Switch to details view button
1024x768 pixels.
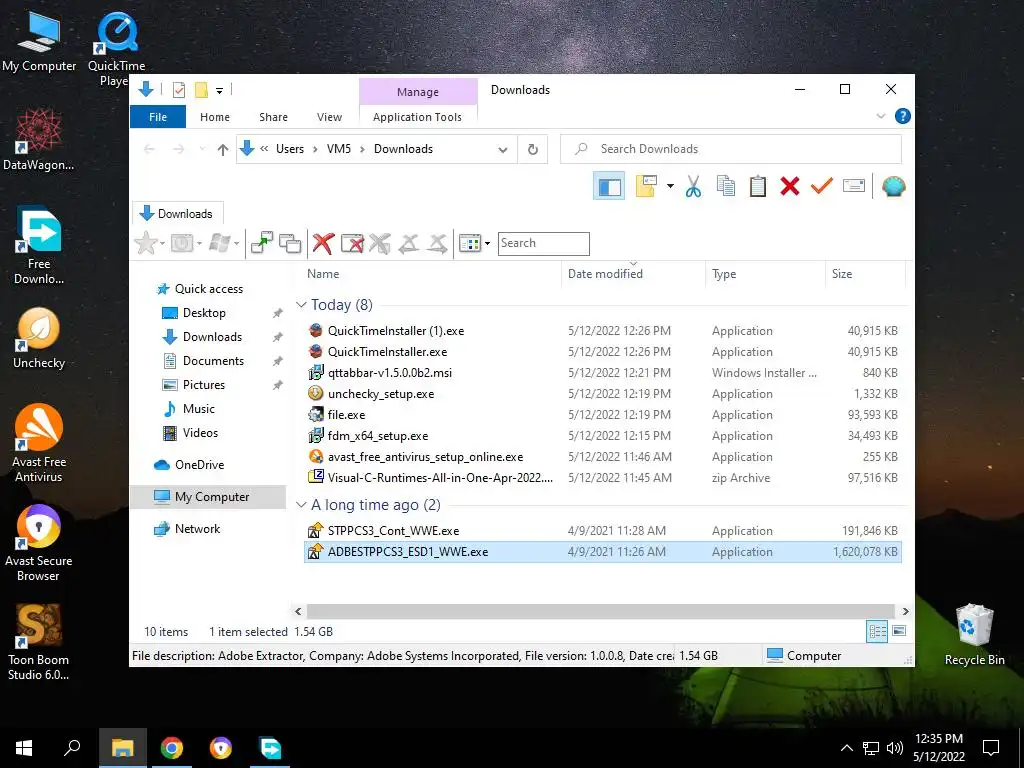pos(877,631)
